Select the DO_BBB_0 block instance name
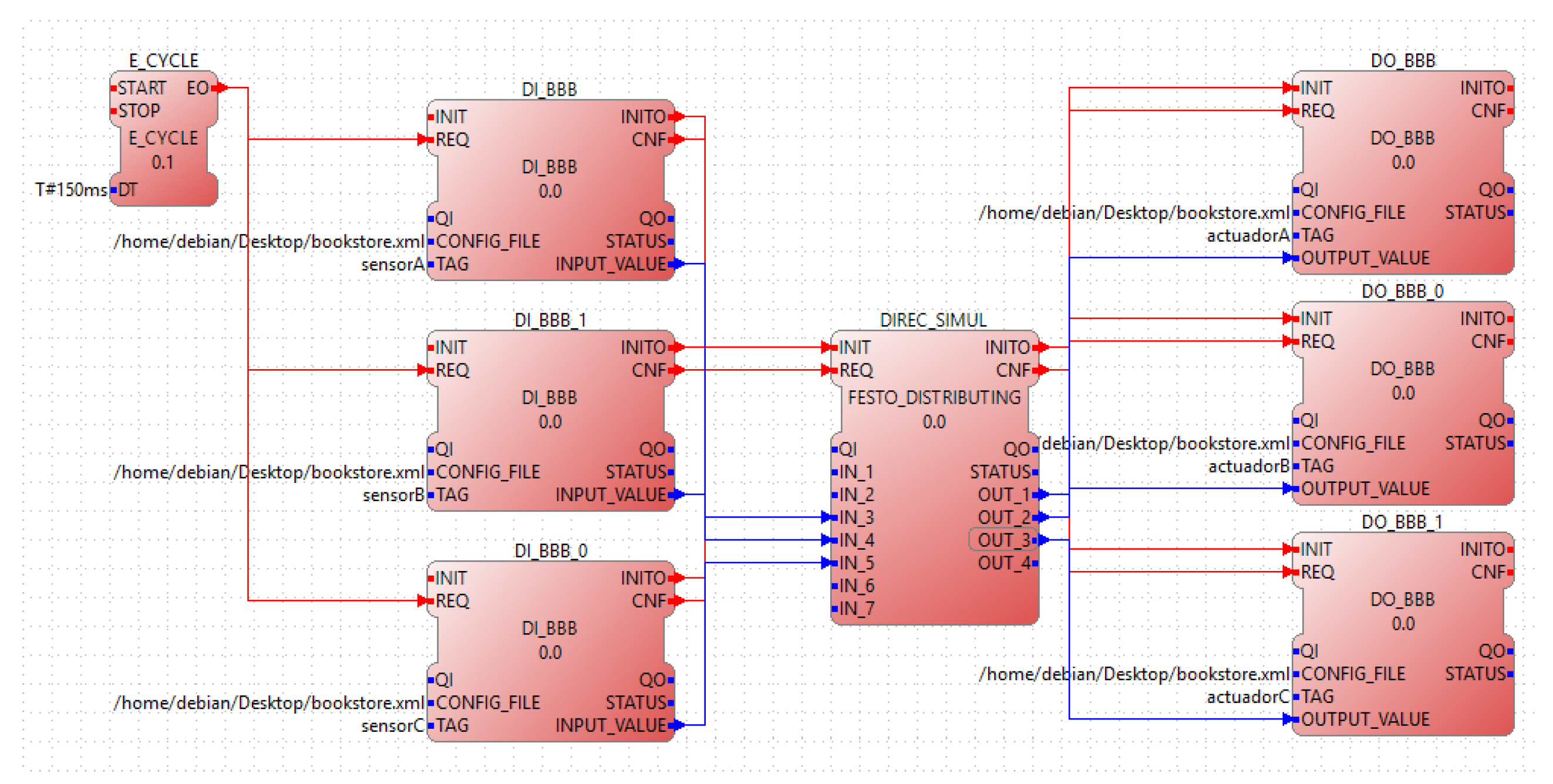This screenshot has width=1553, height=784. point(1402,292)
